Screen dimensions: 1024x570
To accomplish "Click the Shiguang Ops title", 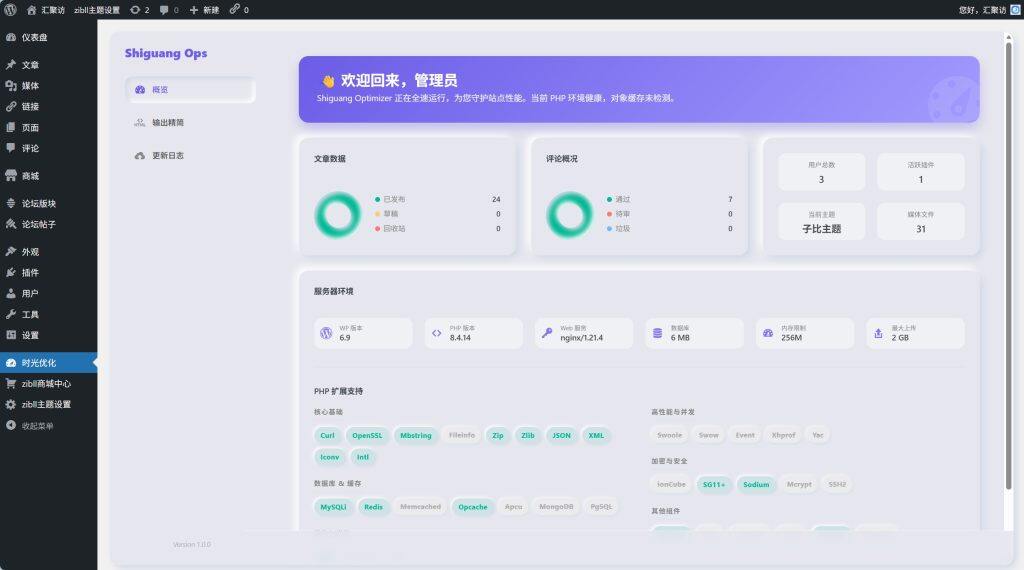I will point(166,53).
